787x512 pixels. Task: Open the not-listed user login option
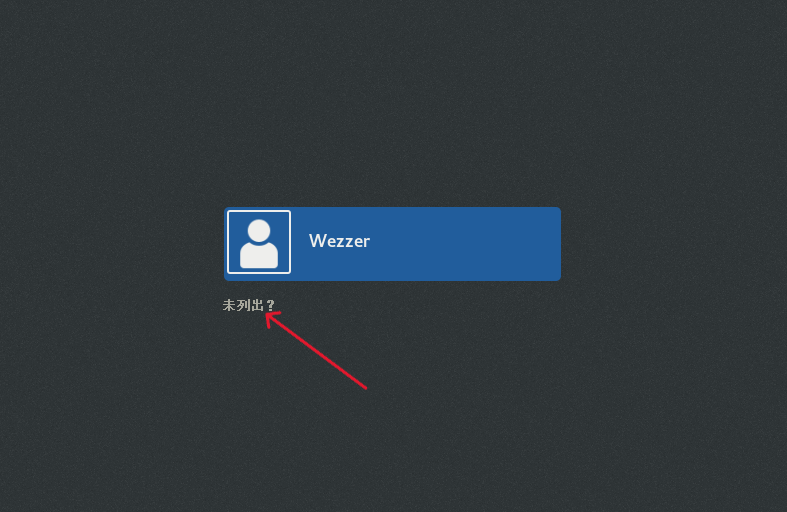click(248, 305)
